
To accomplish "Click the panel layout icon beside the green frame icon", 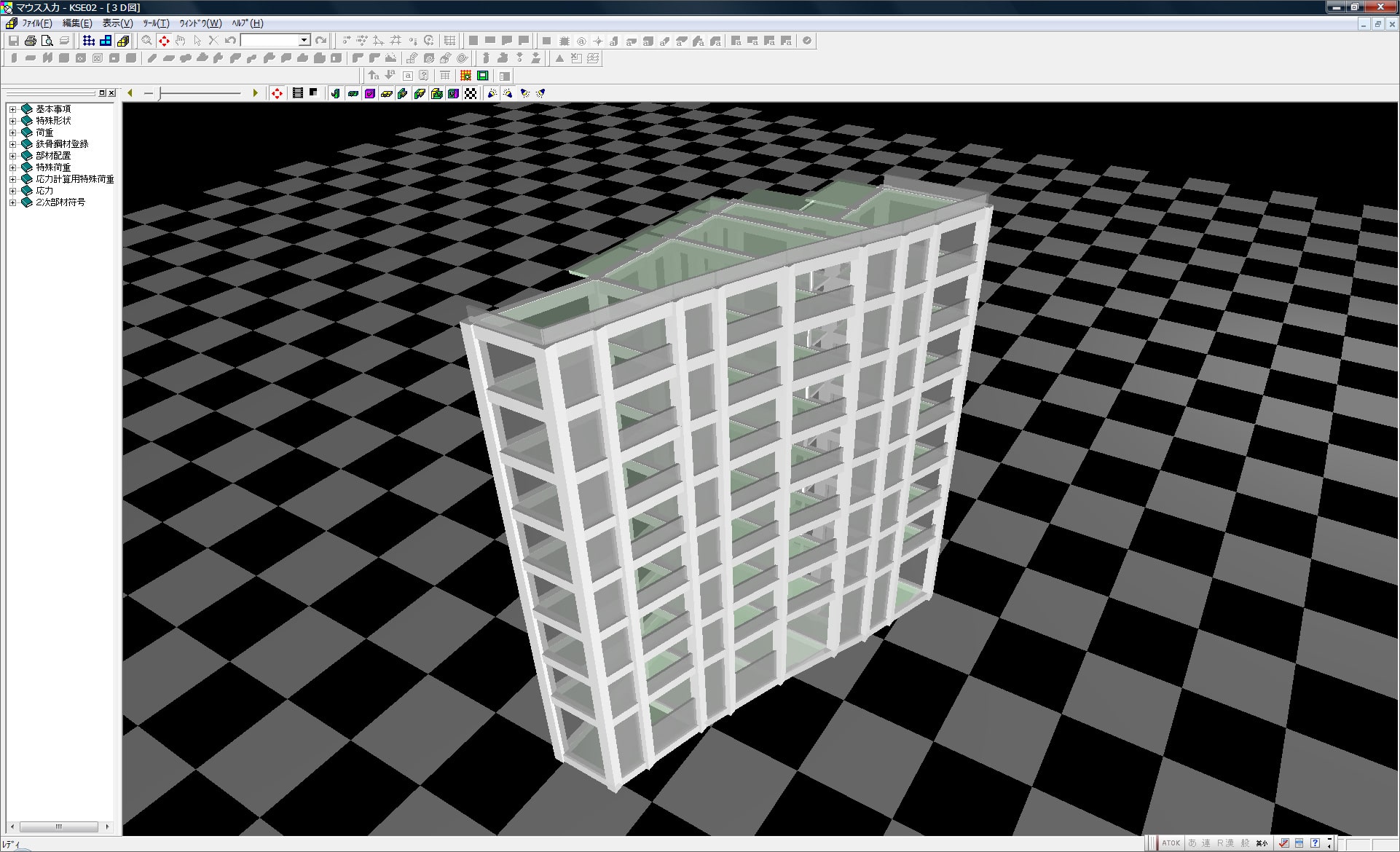I will (x=504, y=76).
